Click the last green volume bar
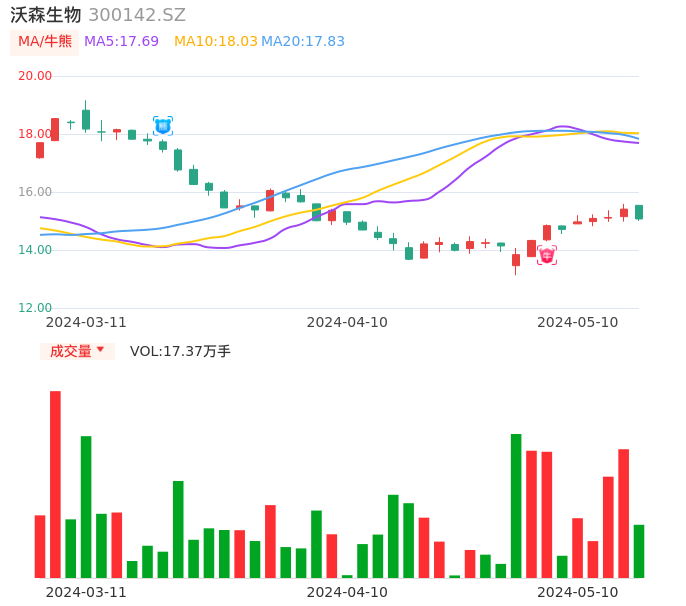 click(639, 551)
